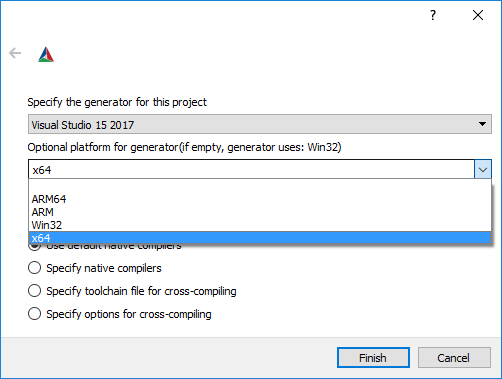Click the Specify the generator label text
The image size is (502, 379).
[x=117, y=102]
